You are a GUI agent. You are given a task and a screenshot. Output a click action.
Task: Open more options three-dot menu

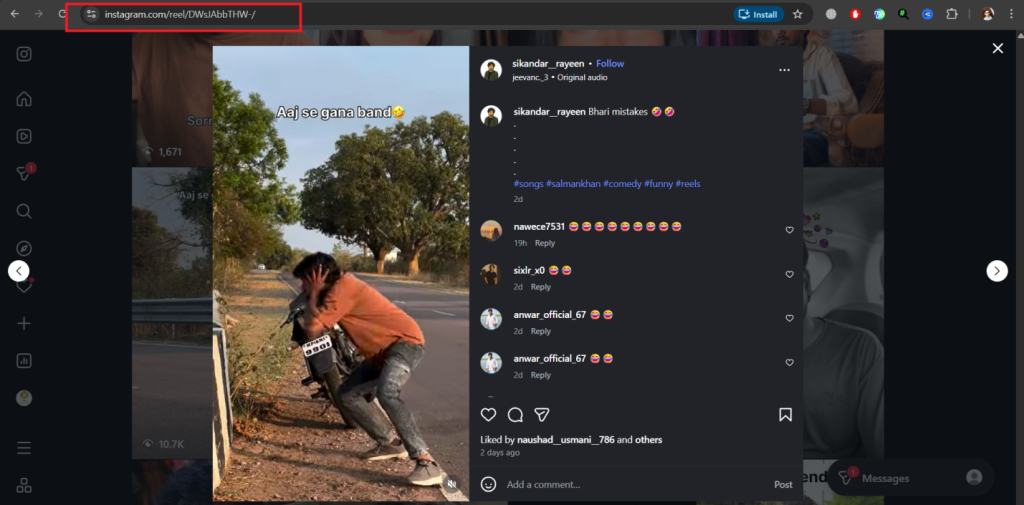pyautogui.click(x=784, y=70)
